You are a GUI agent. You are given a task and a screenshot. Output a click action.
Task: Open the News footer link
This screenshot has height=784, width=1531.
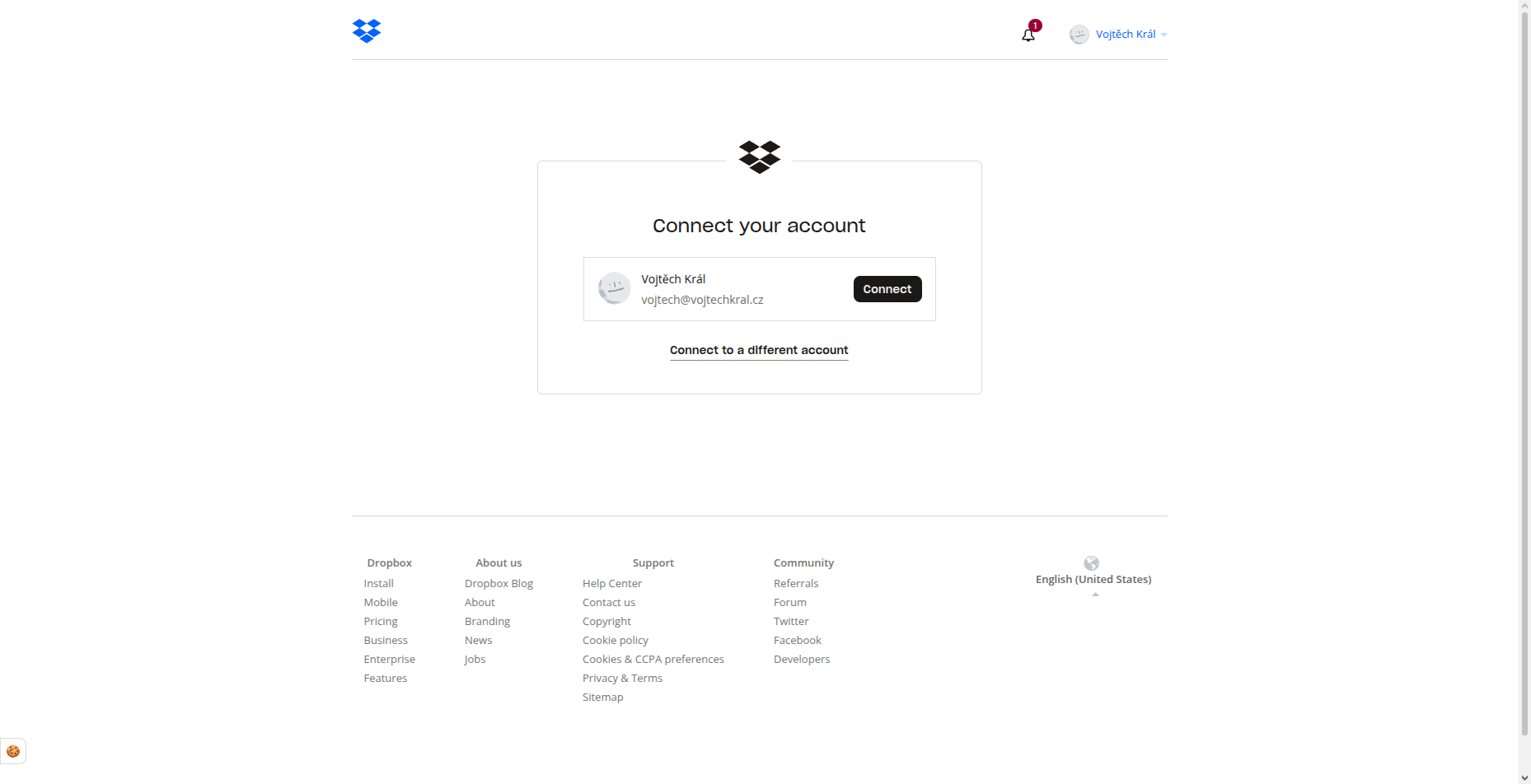point(479,640)
